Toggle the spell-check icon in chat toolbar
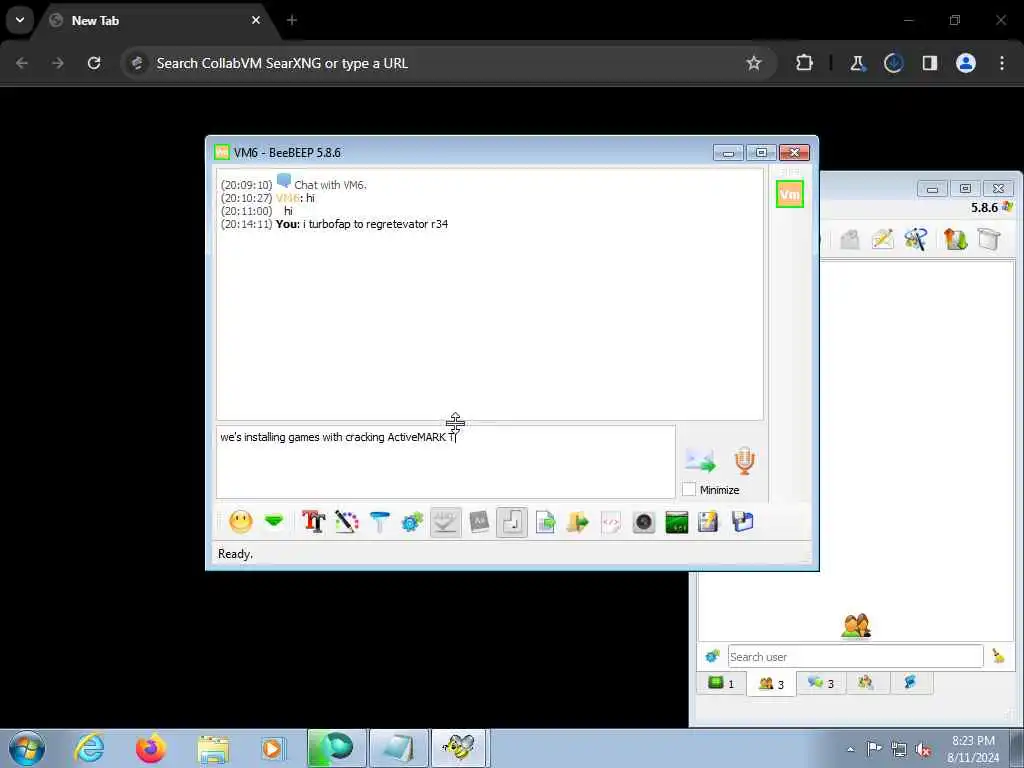This screenshot has width=1024, height=768. pos(445,522)
